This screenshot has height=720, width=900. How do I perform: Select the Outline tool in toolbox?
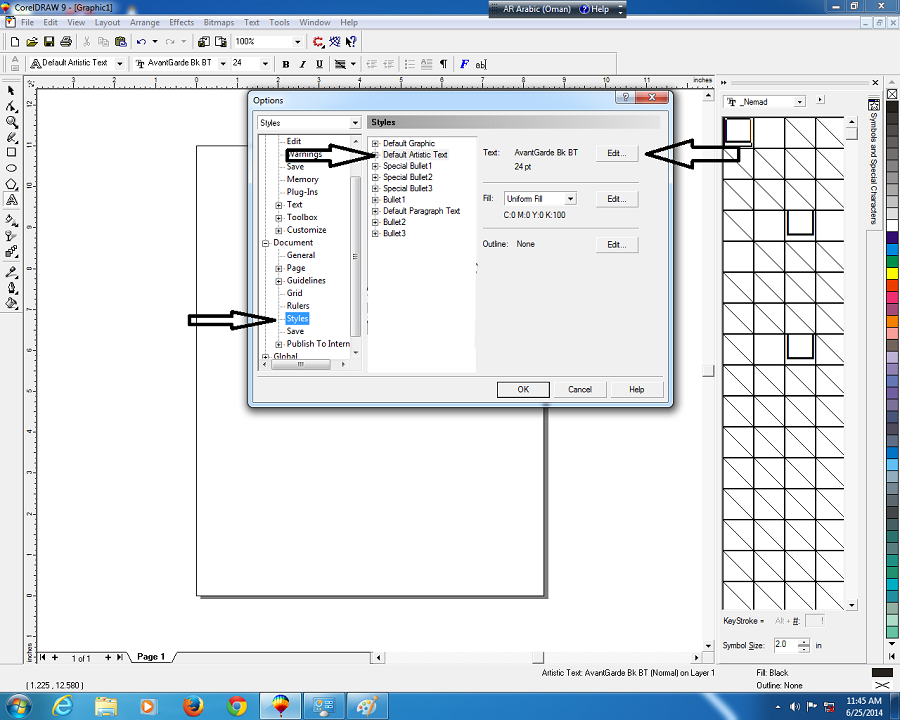click(11, 288)
